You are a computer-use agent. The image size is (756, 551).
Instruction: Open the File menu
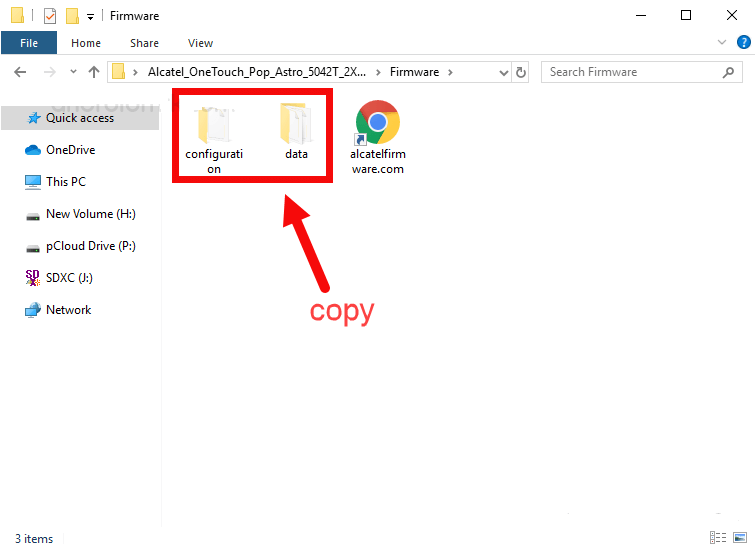coord(29,43)
